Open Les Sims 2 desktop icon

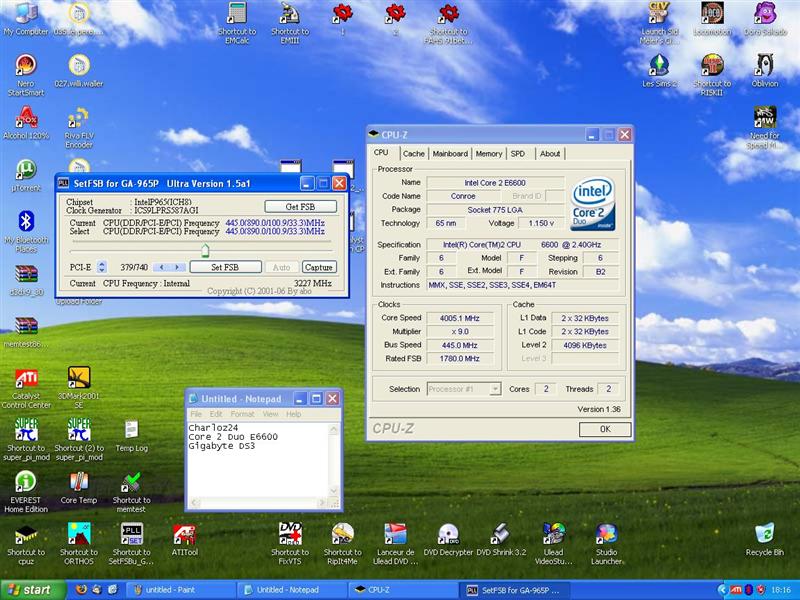pyautogui.click(x=659, y=70)
